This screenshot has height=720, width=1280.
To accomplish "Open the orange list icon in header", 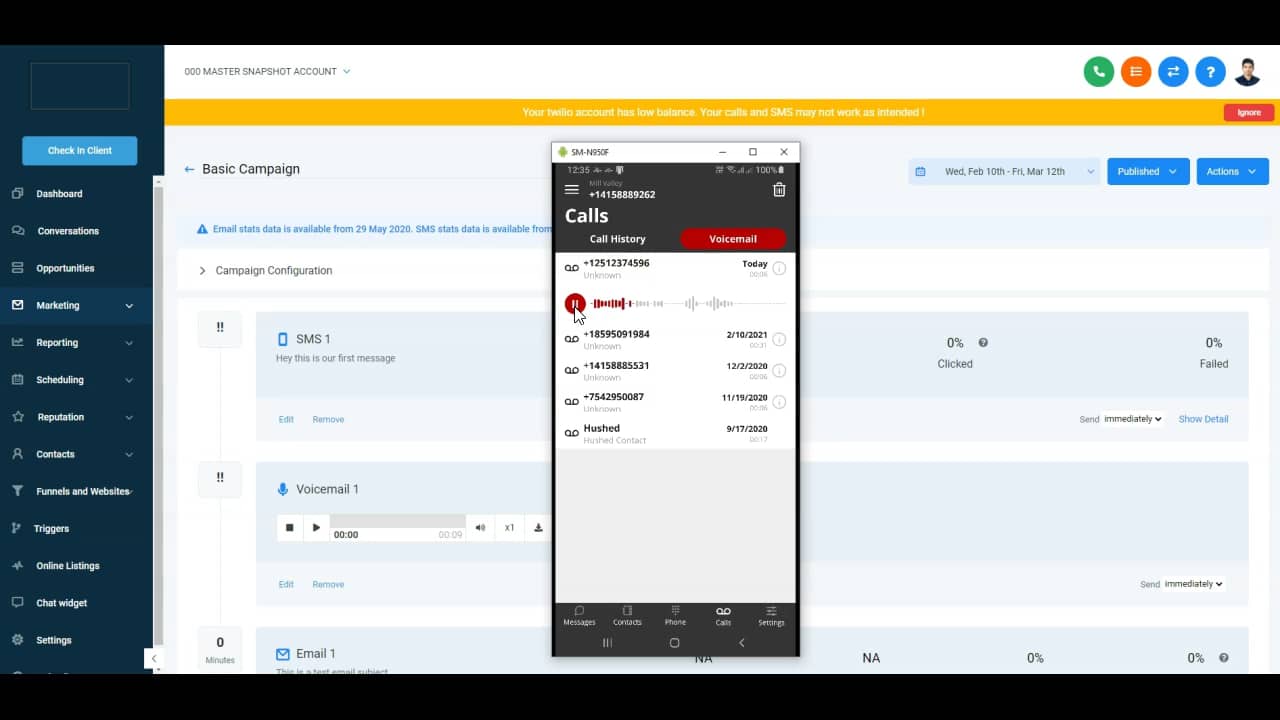I will [x=1135, y=72].
